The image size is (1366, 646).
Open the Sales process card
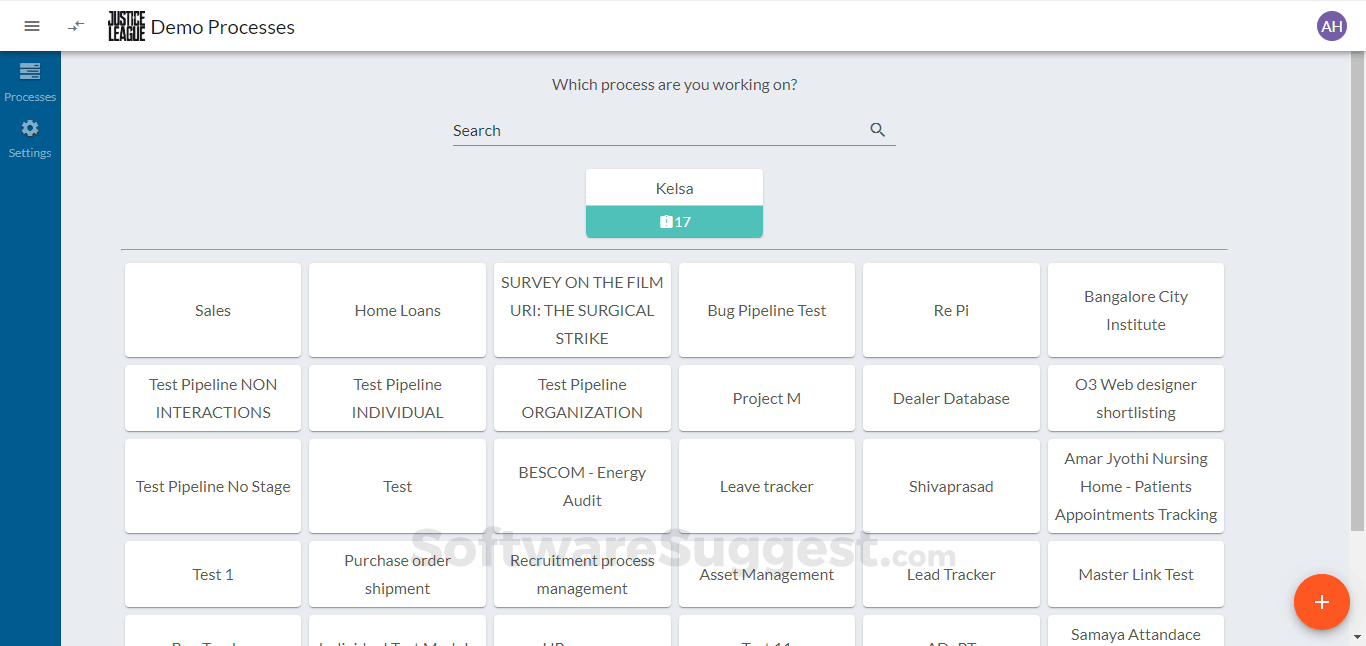tap(213, 310)
